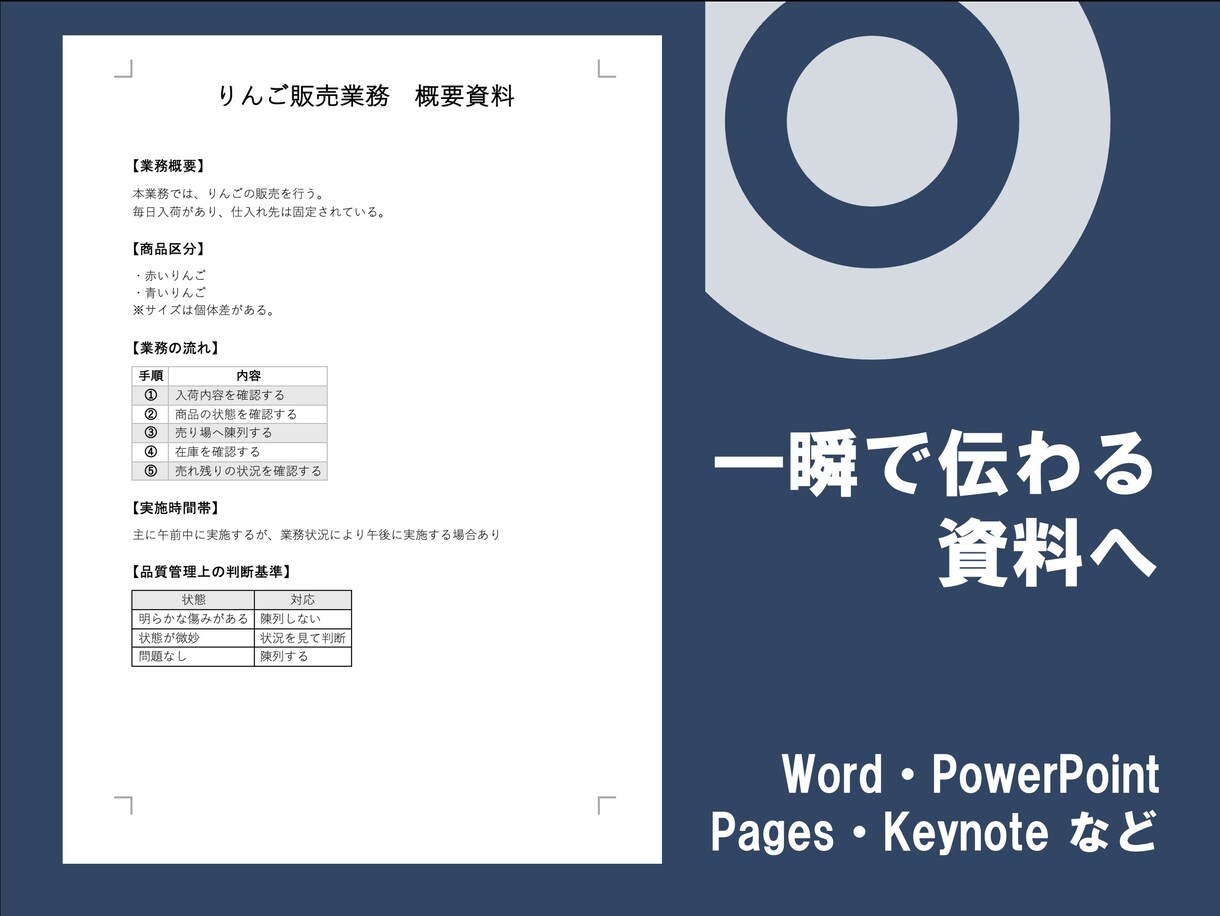Click step number ① in the table
Viewport: 1220px width, 916px height.
[x=151, y=395]
